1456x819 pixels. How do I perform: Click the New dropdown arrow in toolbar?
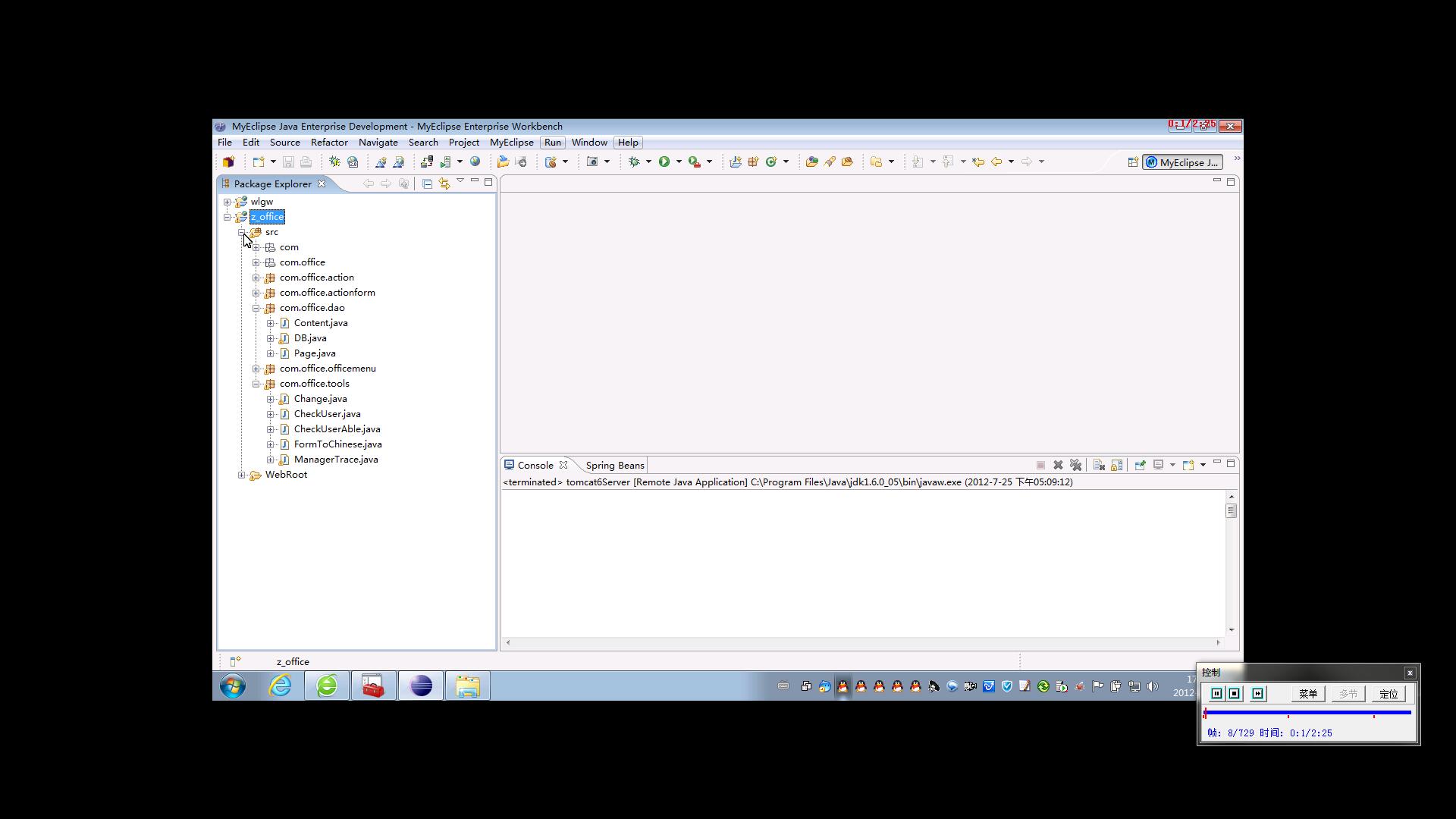pyautogui.click(x=272, y=162)
